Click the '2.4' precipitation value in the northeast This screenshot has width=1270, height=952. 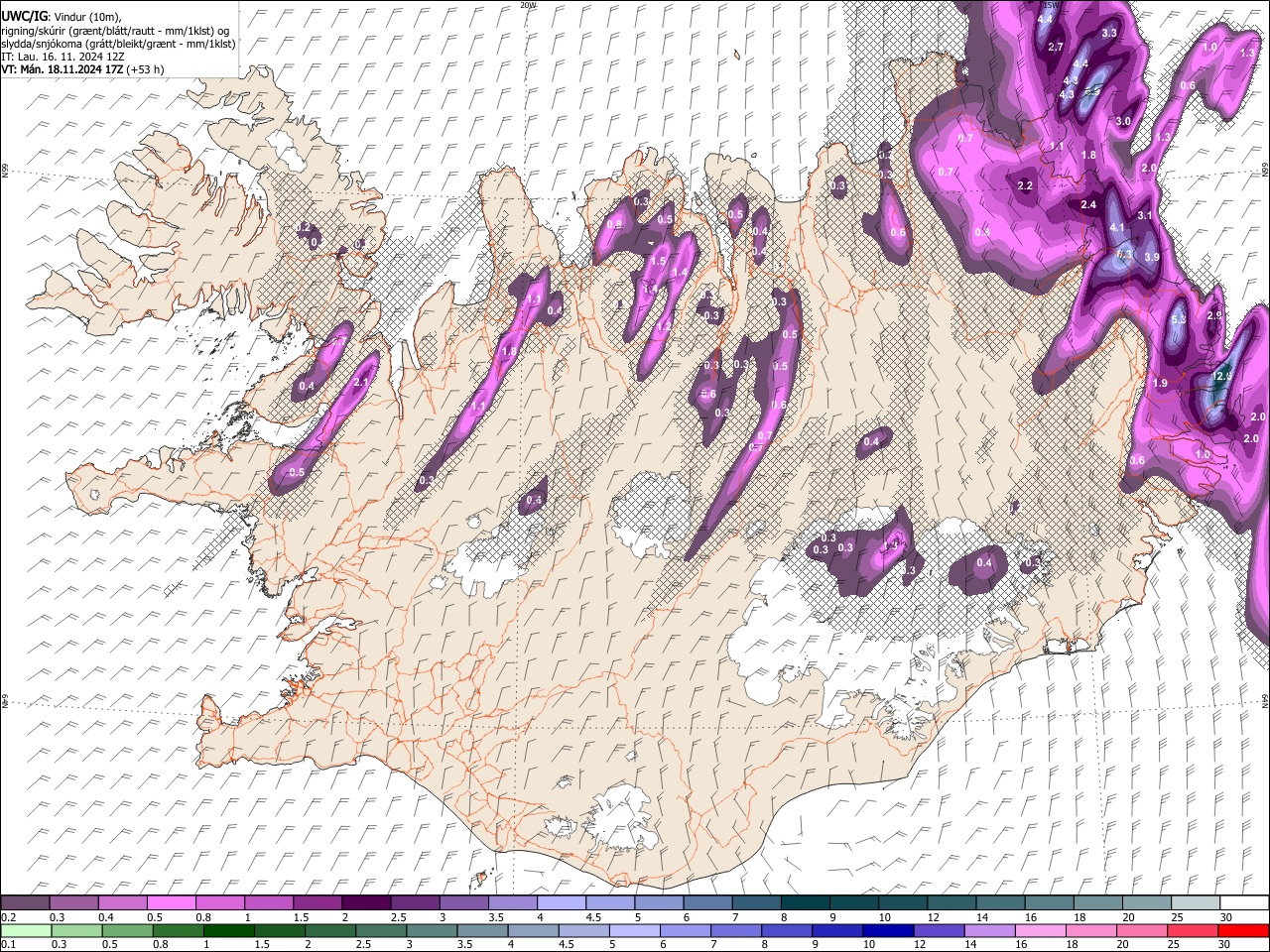(x=1088, y=204)
